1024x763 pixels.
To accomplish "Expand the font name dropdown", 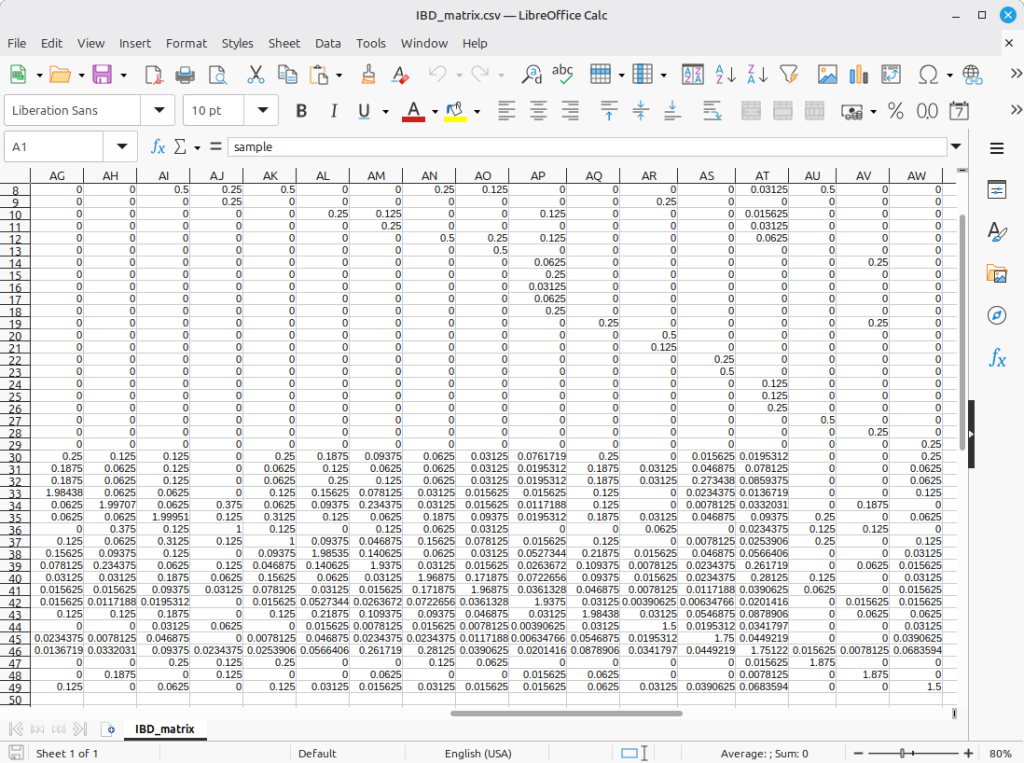I will click(158, 111).
